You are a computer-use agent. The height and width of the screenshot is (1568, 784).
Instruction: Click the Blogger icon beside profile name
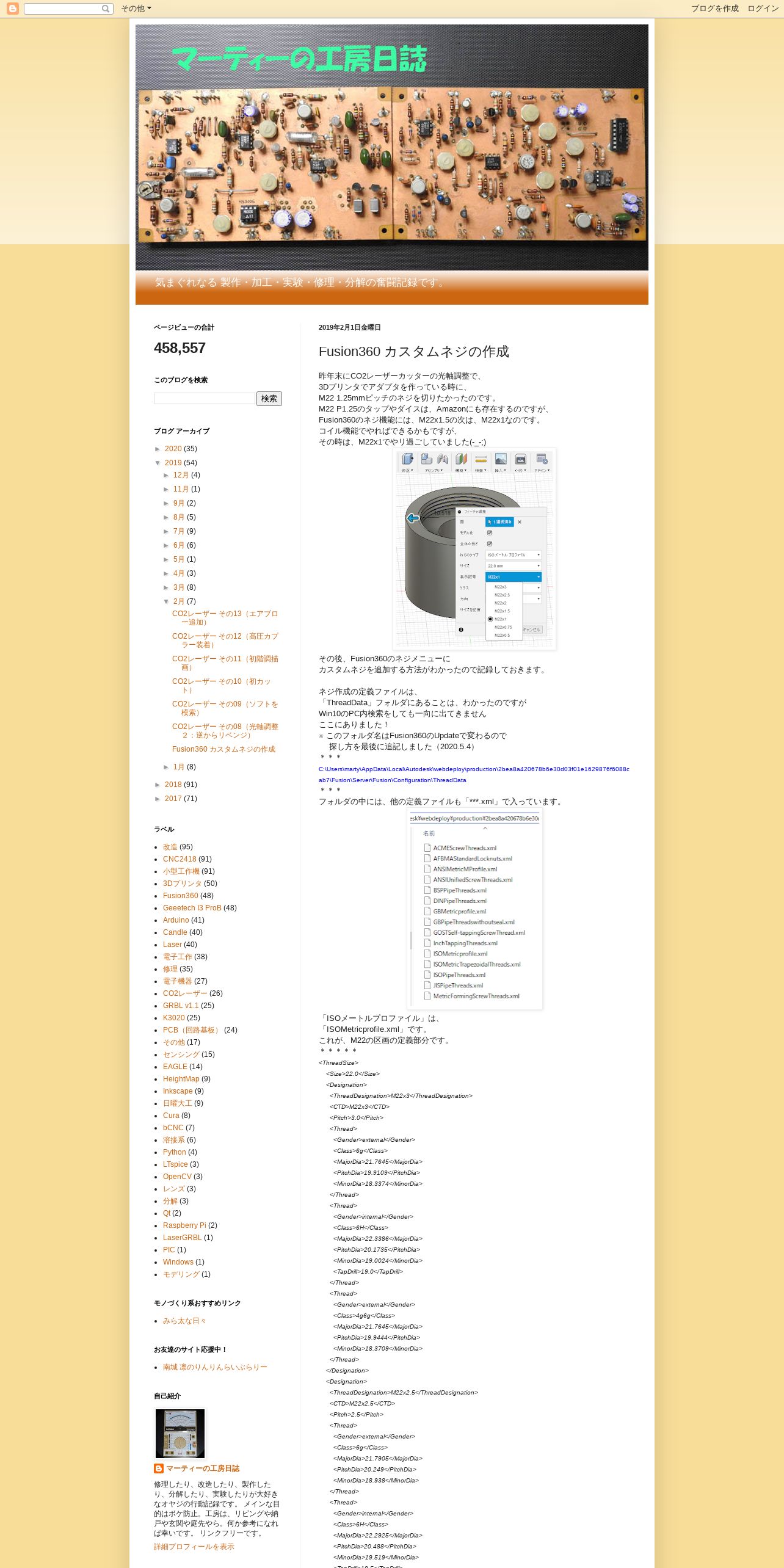tap(159, 1468)
